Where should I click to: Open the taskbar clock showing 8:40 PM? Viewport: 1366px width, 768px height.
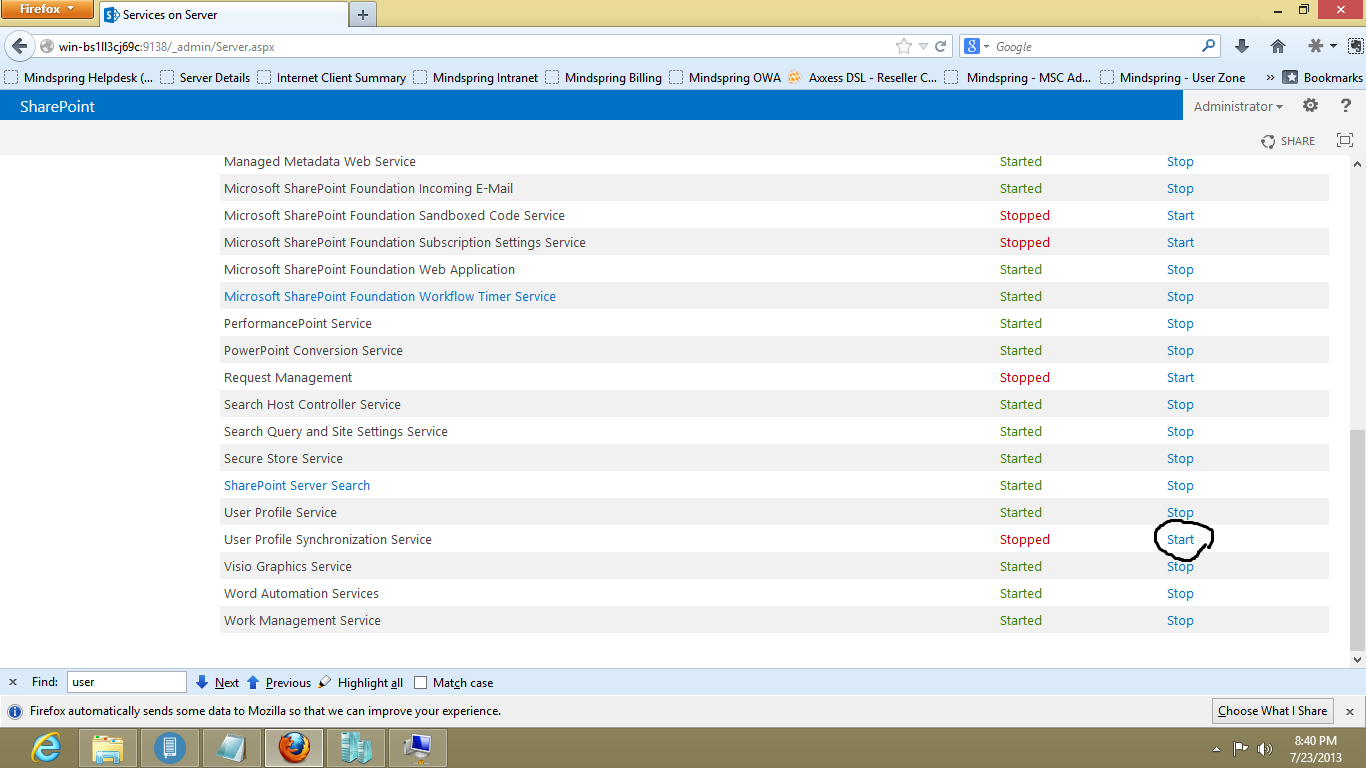click(1315, 748)
